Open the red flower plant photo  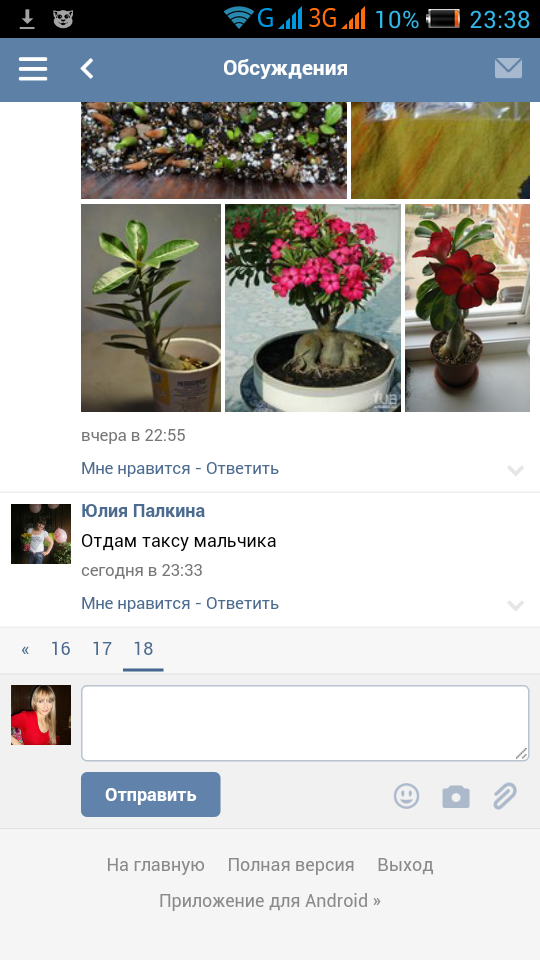pos(467,308)
